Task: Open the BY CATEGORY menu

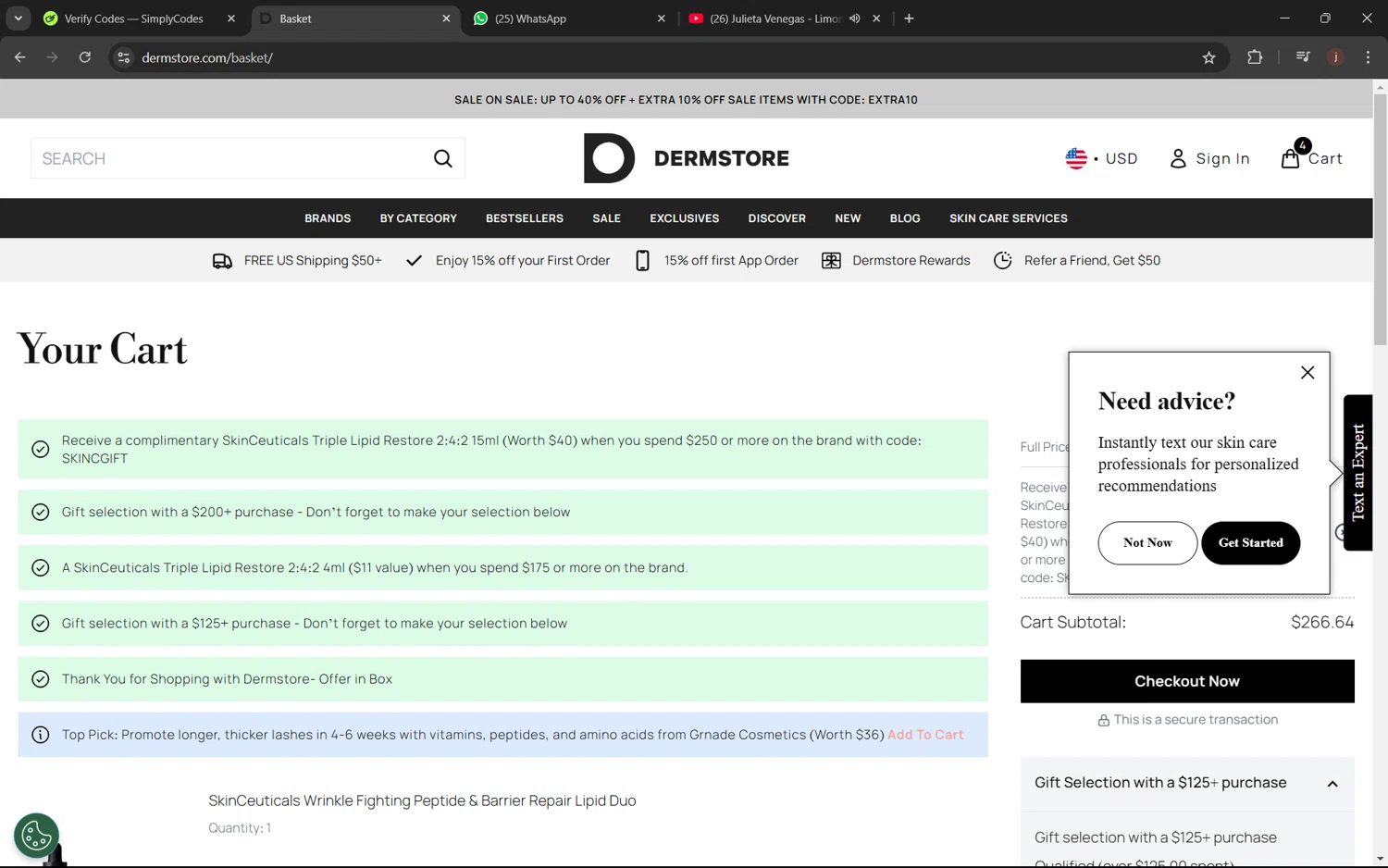Action: pos(418,218)
